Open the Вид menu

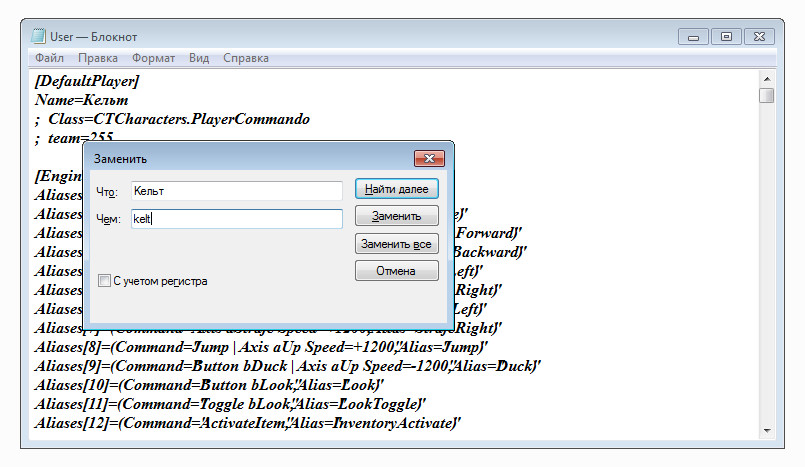(199, 58)
